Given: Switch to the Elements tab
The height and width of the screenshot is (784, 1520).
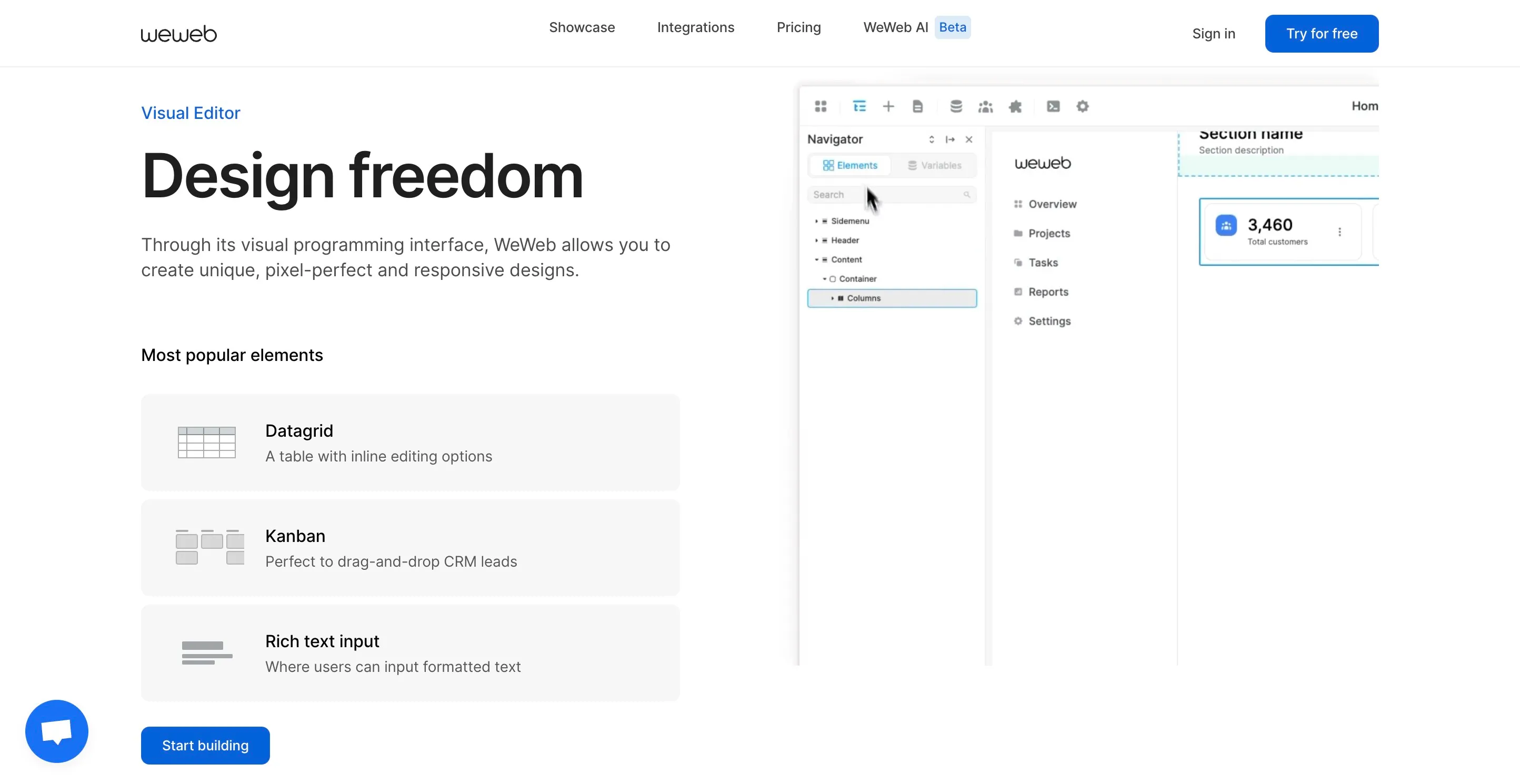Looking at the screenshot, I should (851, 165).
